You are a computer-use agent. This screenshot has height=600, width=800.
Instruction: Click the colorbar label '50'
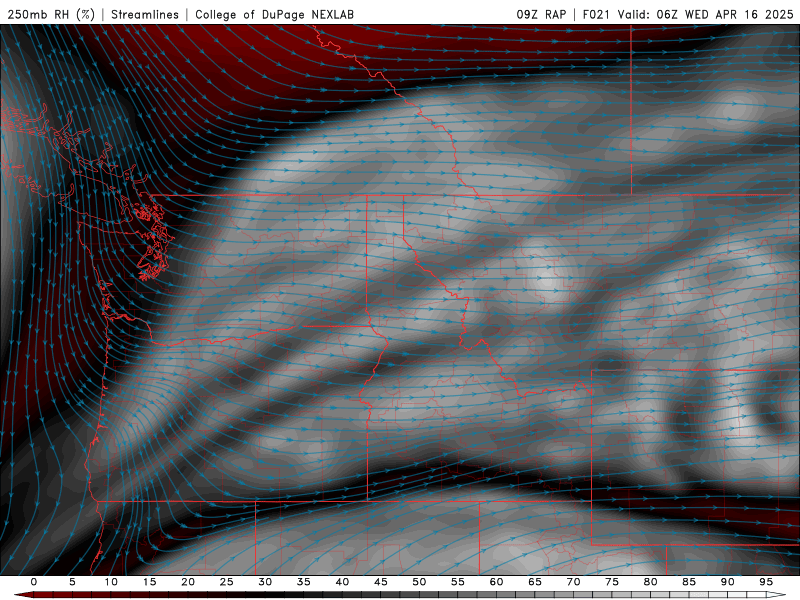pyautogui.click(x=419, y=582)
